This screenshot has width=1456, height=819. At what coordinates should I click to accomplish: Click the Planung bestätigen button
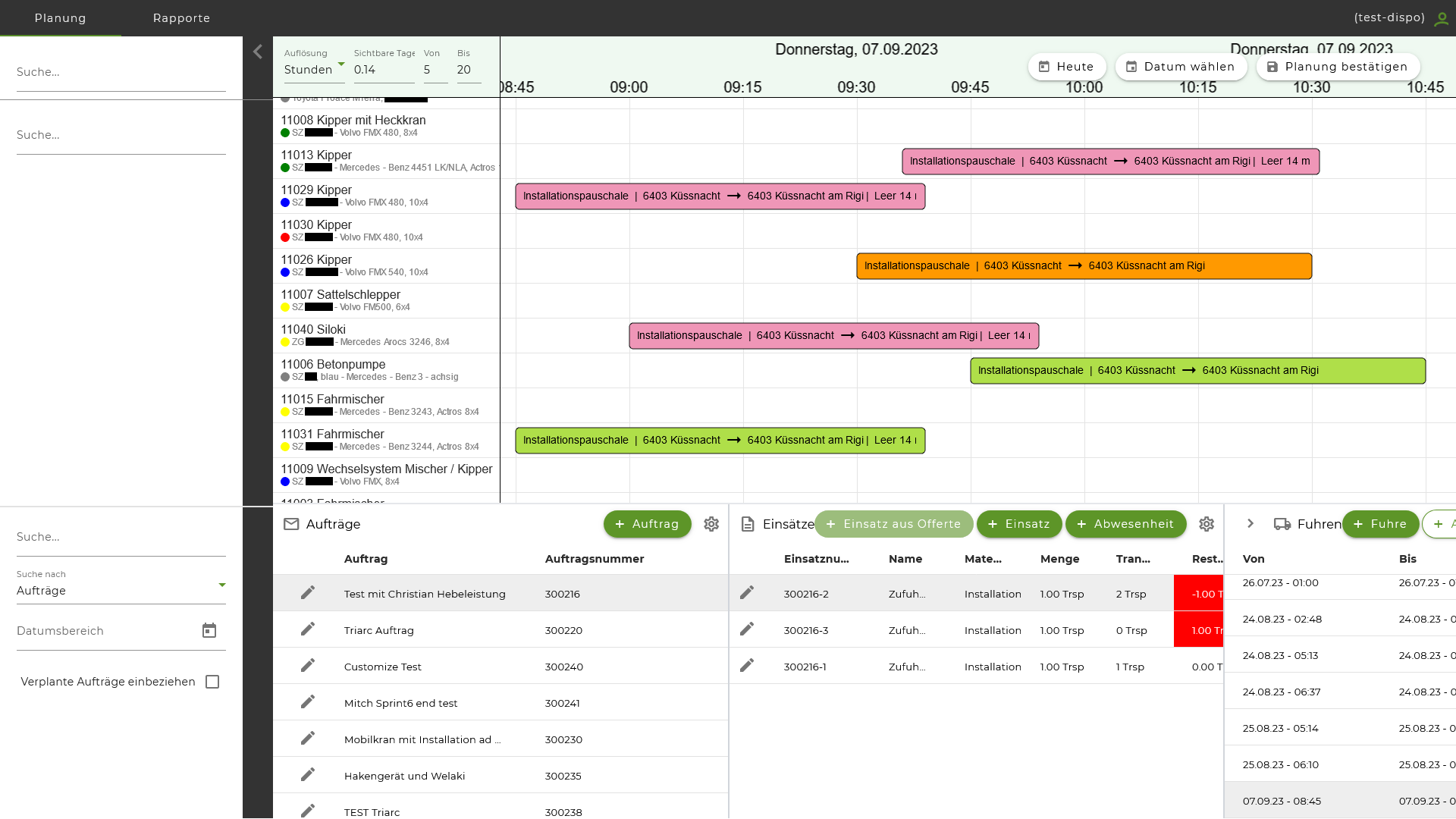pyautogui.click(x=1338, y=67)
